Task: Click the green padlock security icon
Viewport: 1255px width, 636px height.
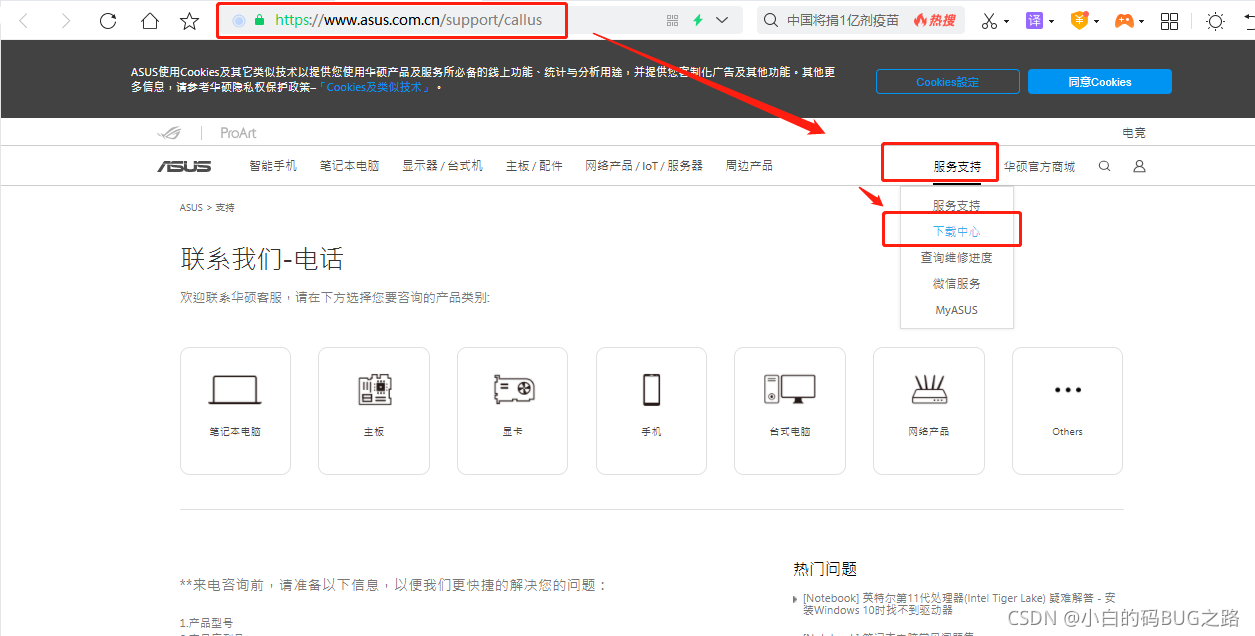Action: (x=260, y=20)
